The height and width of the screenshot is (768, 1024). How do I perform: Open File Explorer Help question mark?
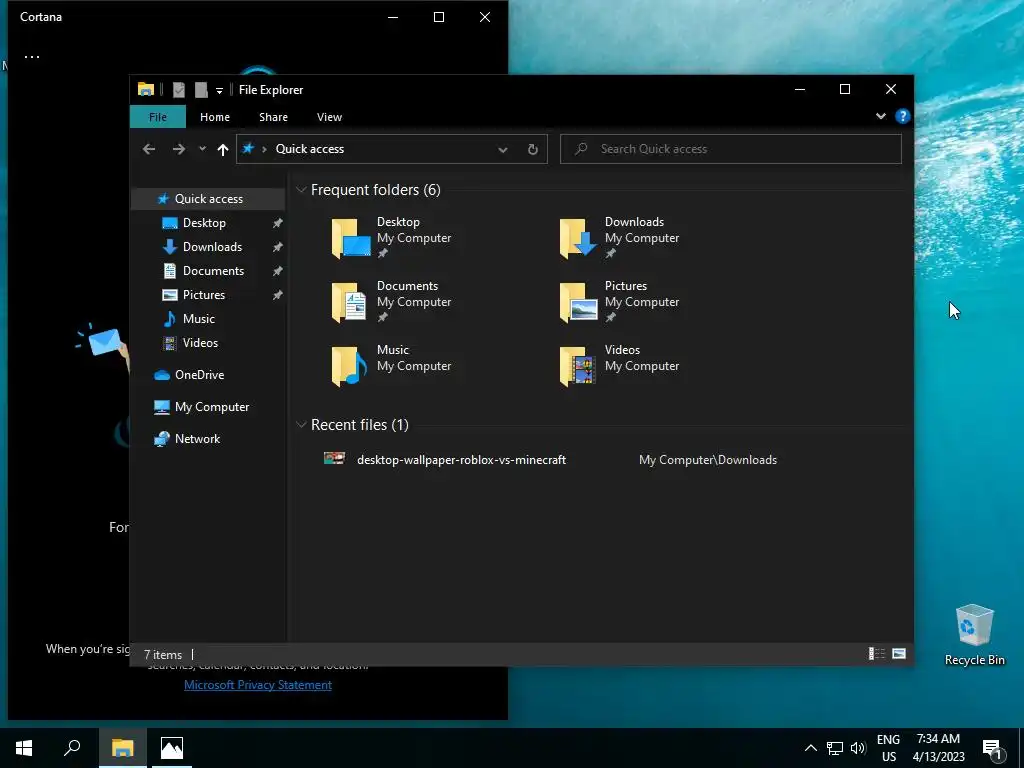coord(903,116)
